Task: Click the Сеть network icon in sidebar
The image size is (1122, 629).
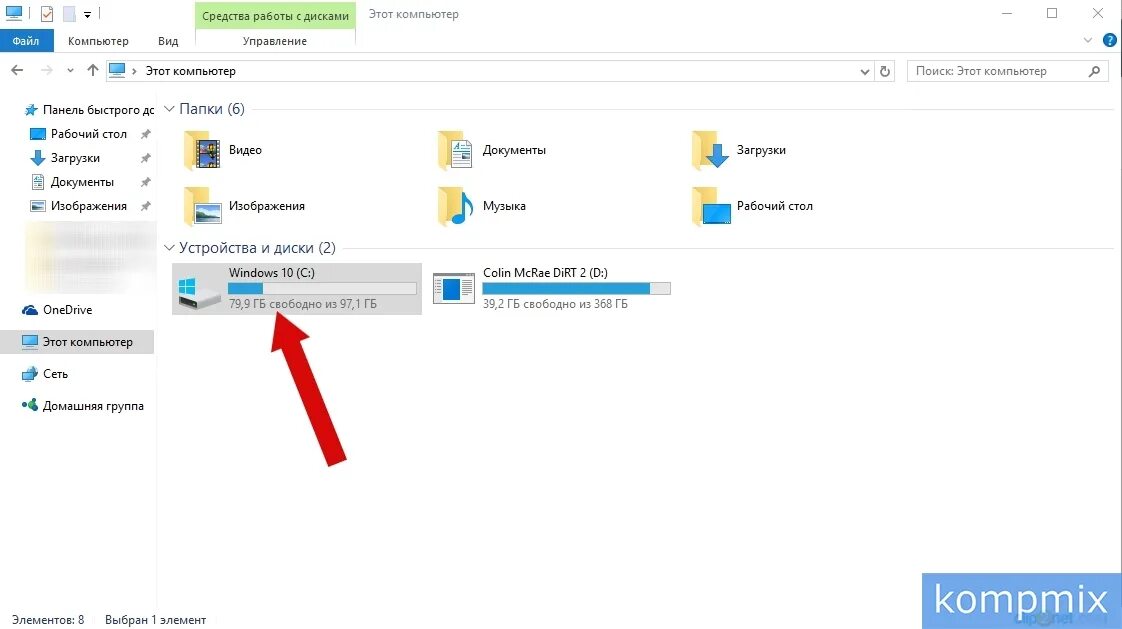Action: pos(29,374)
